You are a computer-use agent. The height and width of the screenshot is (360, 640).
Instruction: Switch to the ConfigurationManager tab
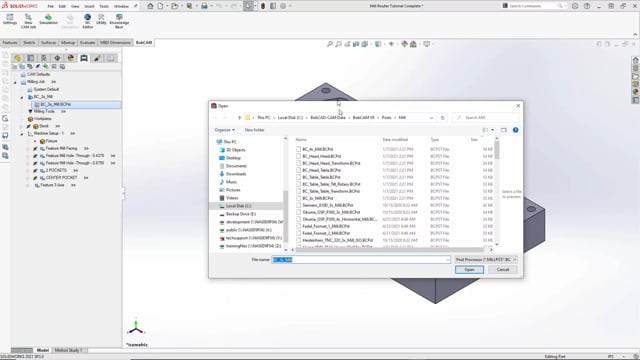coord(44,58)
